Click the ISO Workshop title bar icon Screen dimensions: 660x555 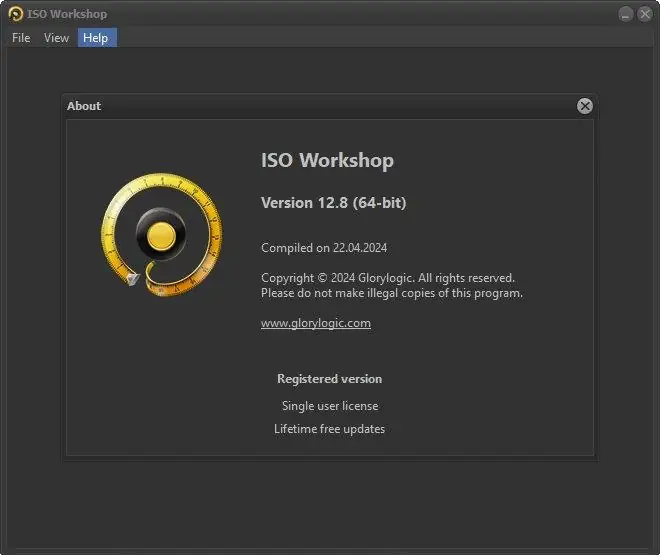tap(16, 14)
